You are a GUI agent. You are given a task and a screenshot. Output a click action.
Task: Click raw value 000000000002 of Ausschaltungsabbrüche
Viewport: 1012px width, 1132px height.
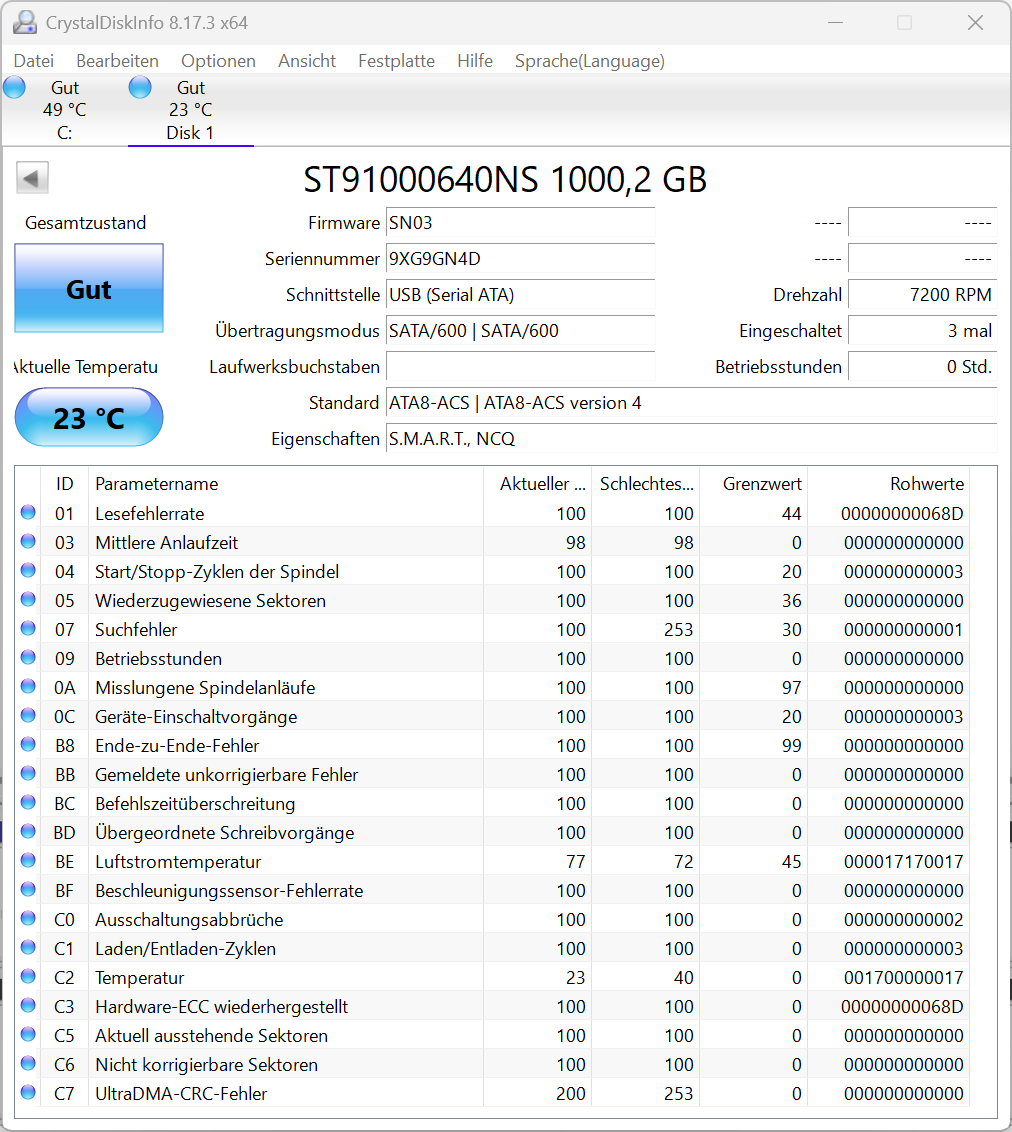coord(904,920)
